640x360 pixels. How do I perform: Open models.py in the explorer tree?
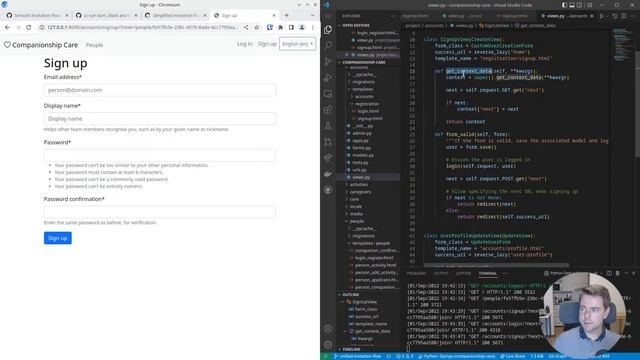click(x=363, y=155)
